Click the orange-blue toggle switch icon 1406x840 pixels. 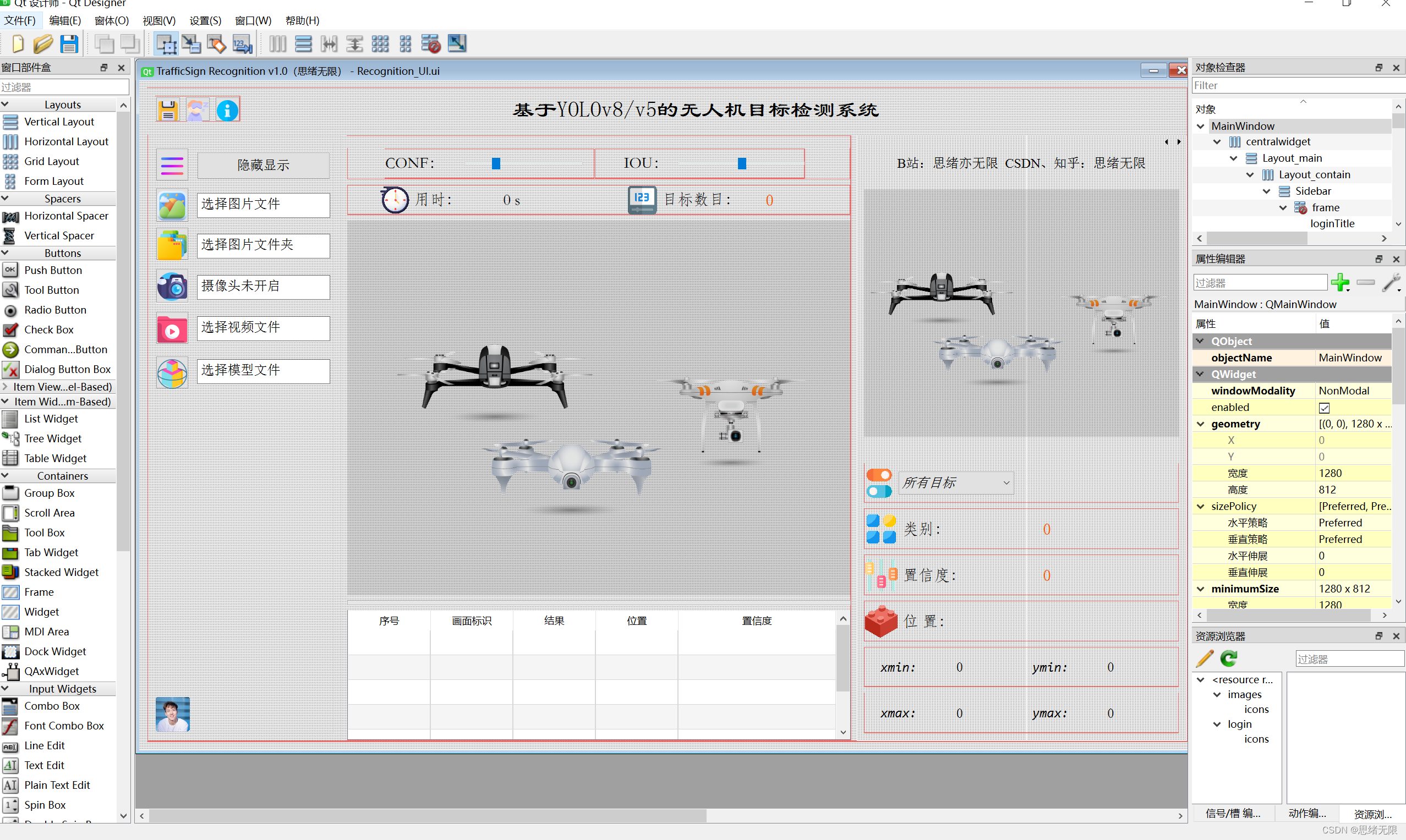pos(879,483)
